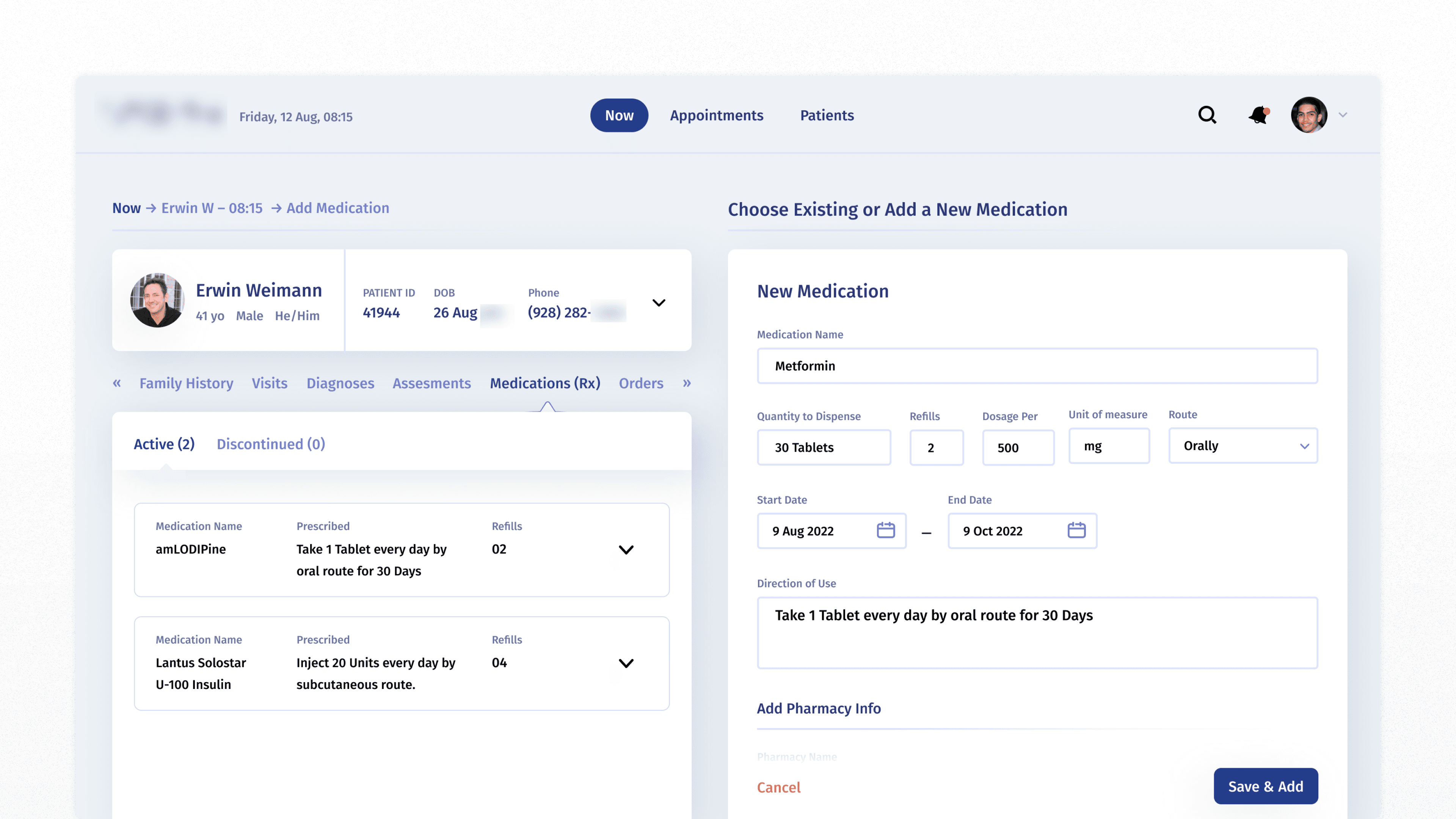Image resolution: width=1456 pixels, height=819 pixels.
Task: Click the End Date field 9 Oct 2022
Action: [x=1022, y=531]
